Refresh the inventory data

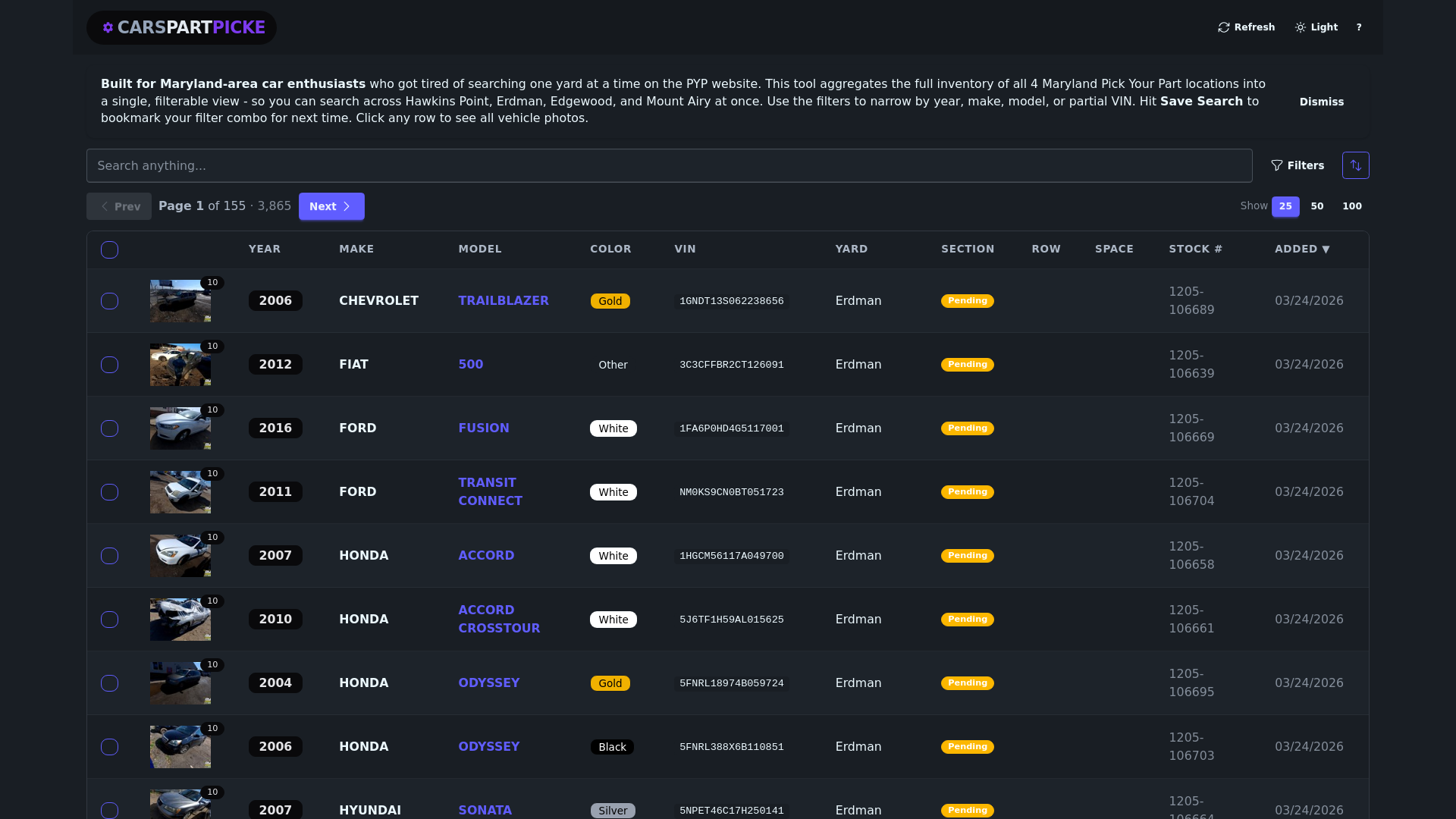(1246, 27)
